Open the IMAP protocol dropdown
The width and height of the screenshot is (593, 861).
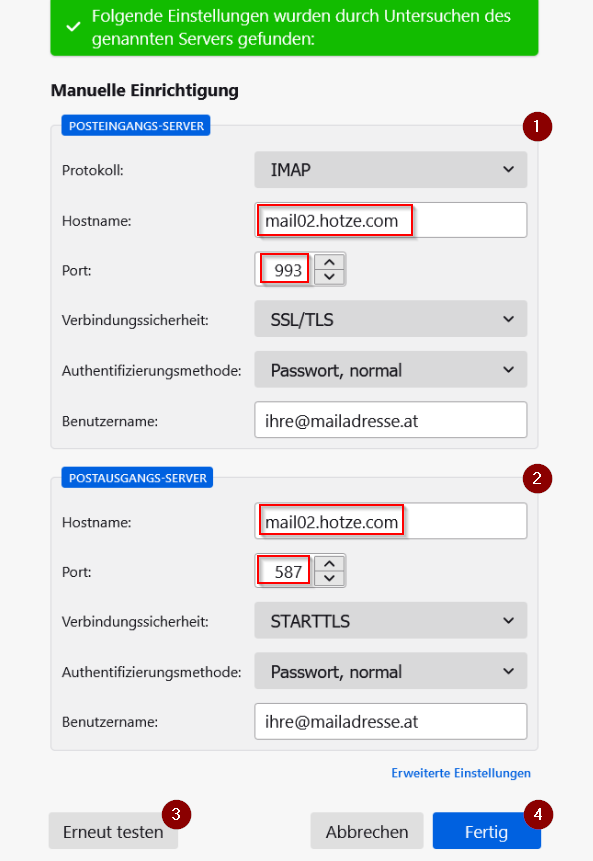(x=390, y=170)
